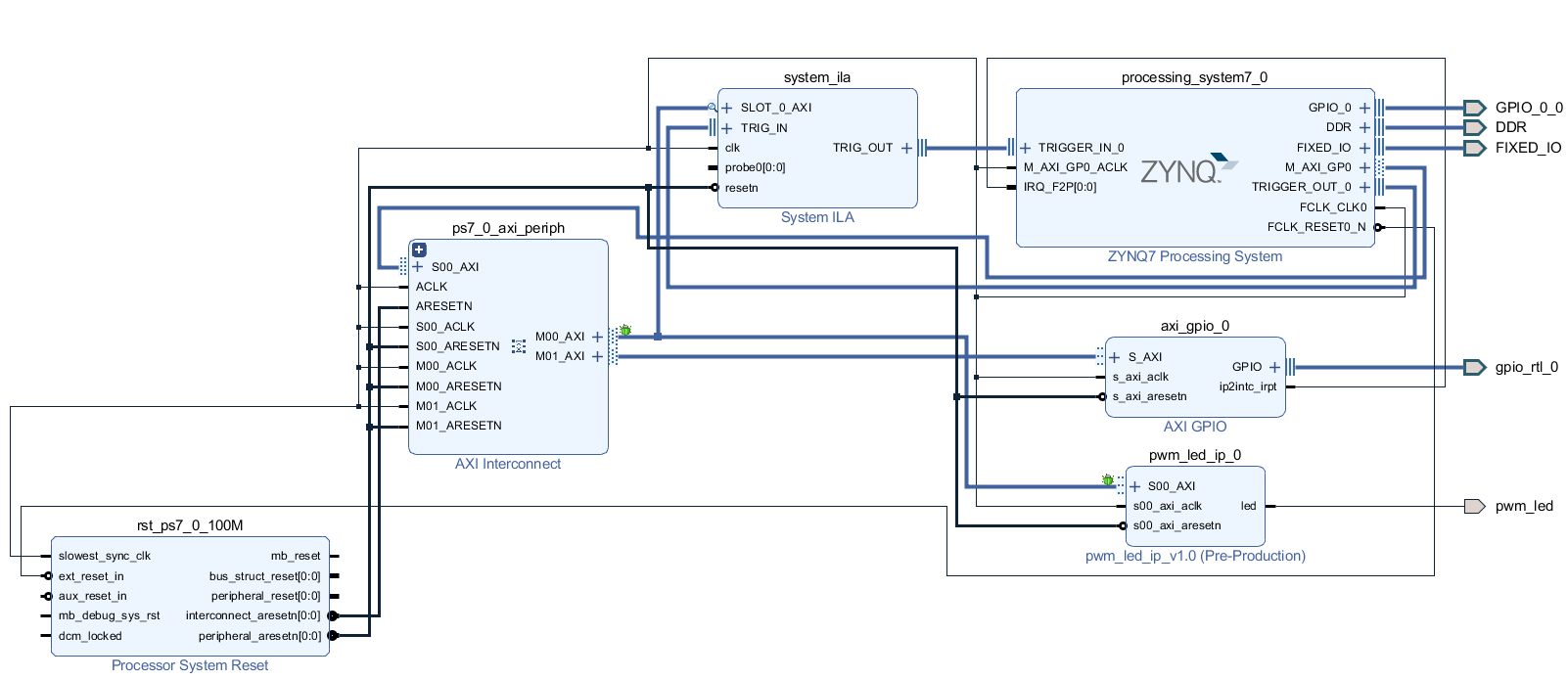This screenshot has height=680, width=1568.
Task: Expand the TRIG_OUT interface on System ILA
Action: [x=906, y=148]
